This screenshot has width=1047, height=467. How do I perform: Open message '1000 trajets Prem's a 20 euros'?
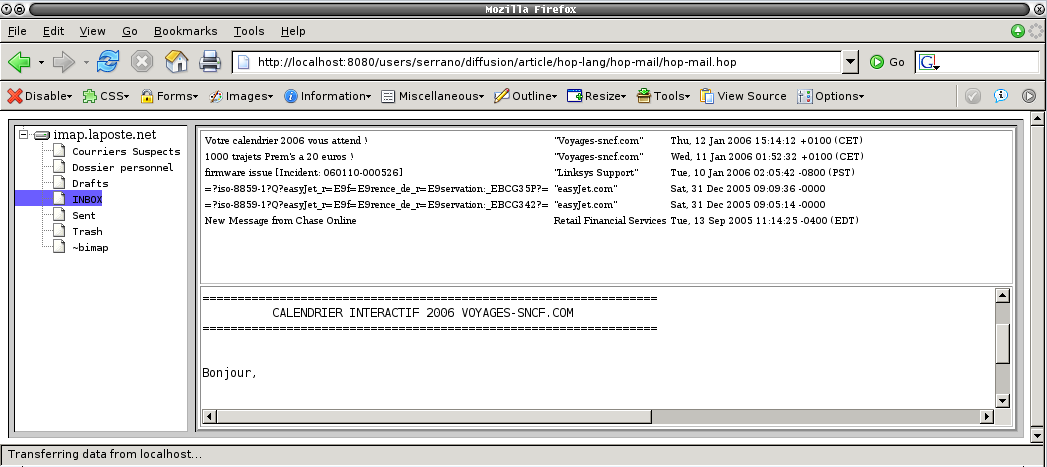279,157
